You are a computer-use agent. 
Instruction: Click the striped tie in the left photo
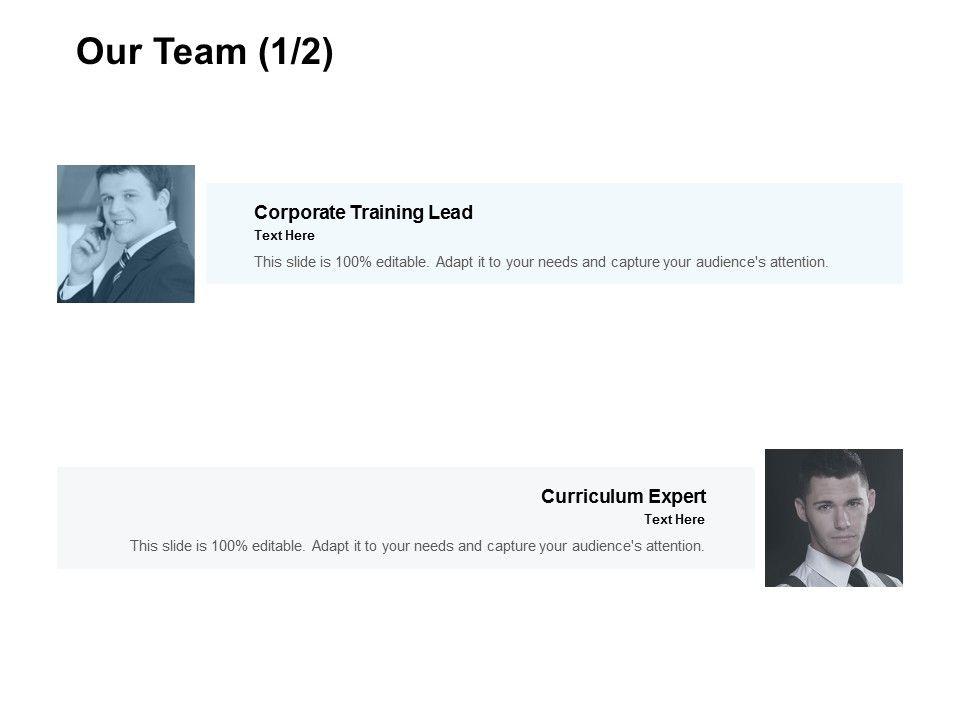point(121,265)
